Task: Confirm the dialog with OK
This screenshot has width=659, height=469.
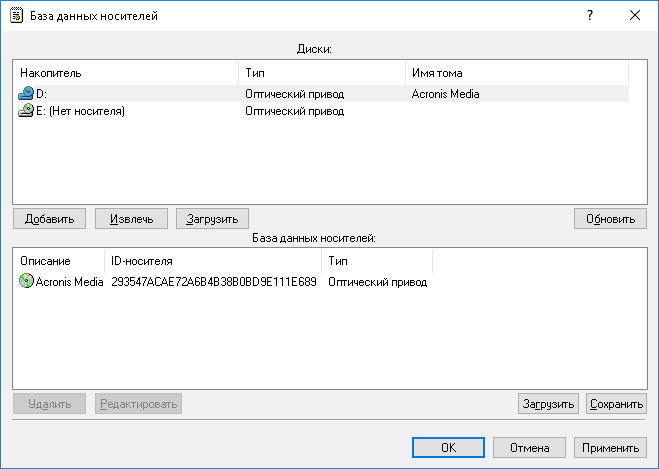Action: click(449, 448)
